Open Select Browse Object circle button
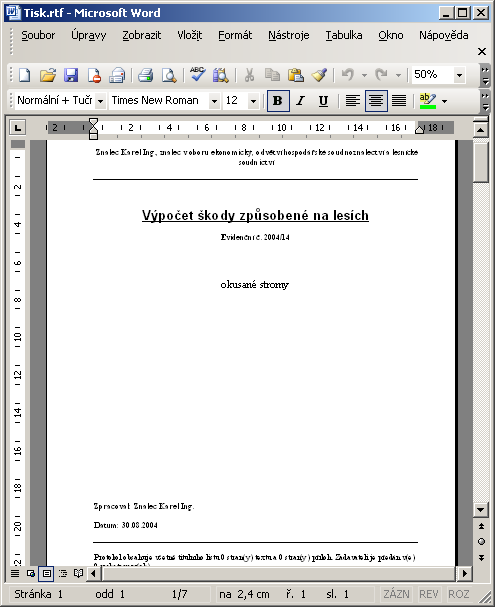This screenshot has width=495, height=607. point(481,542)
